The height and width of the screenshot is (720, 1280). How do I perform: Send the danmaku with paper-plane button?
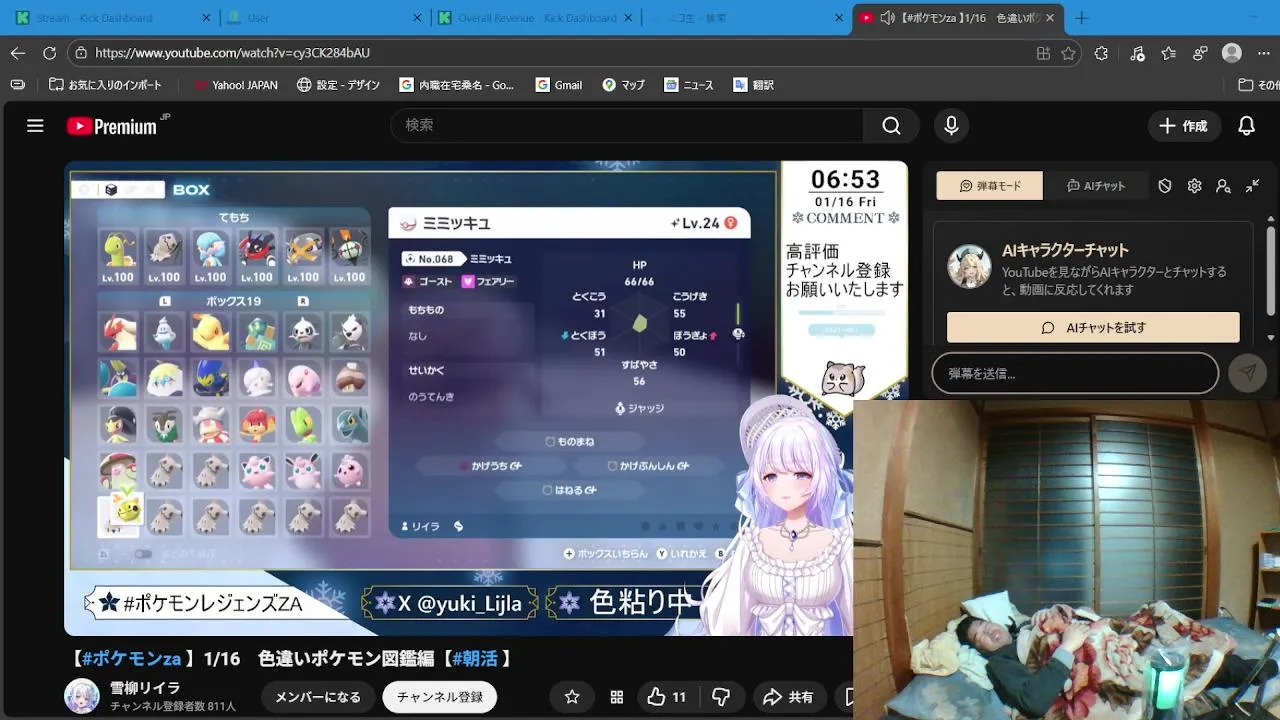coord(1247,373)
